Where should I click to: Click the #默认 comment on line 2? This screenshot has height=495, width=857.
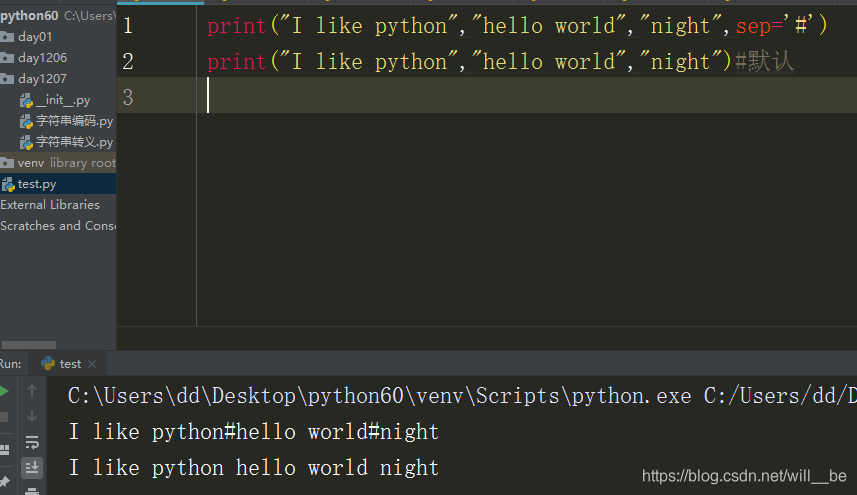coord(765,61)
